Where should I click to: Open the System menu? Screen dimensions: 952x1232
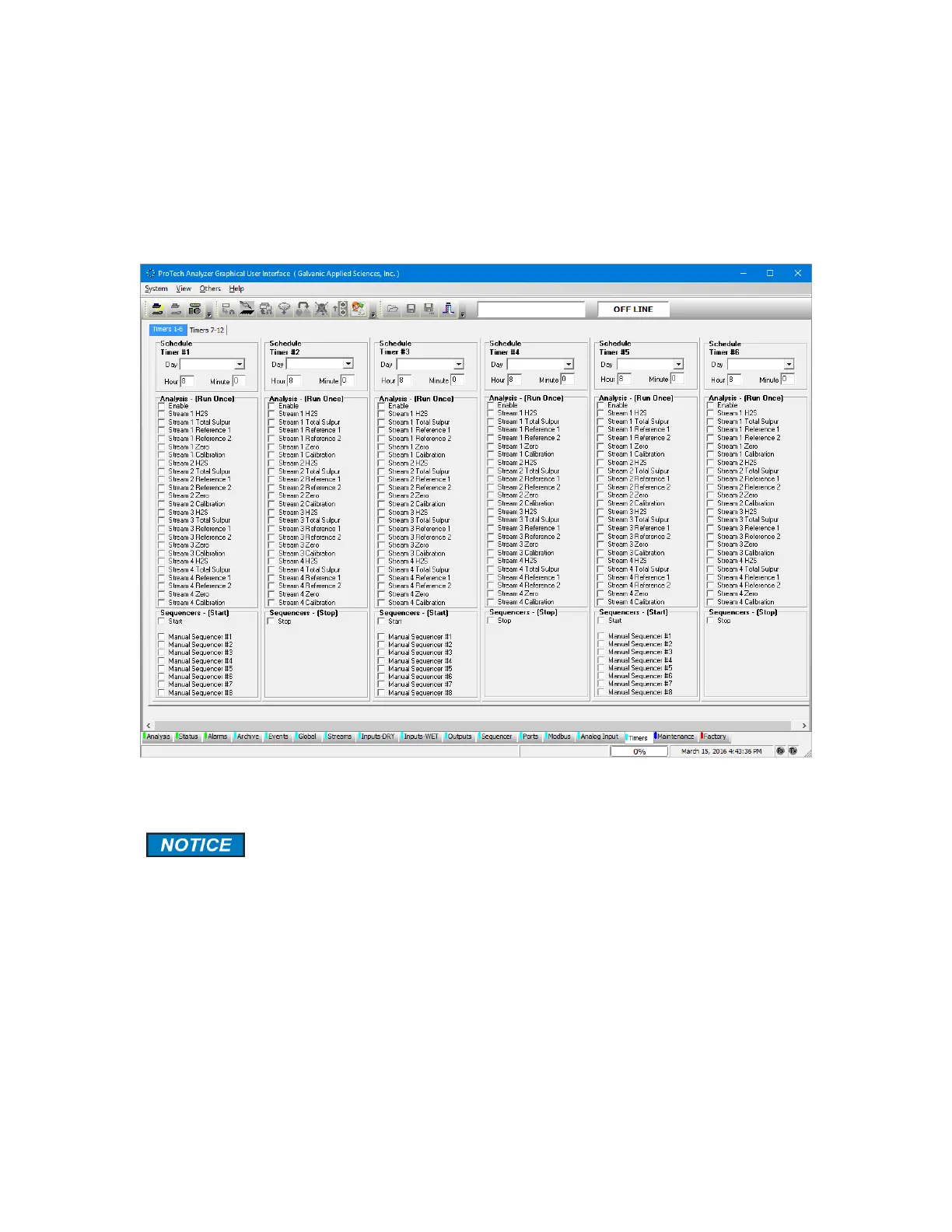(x=156, y=289)
